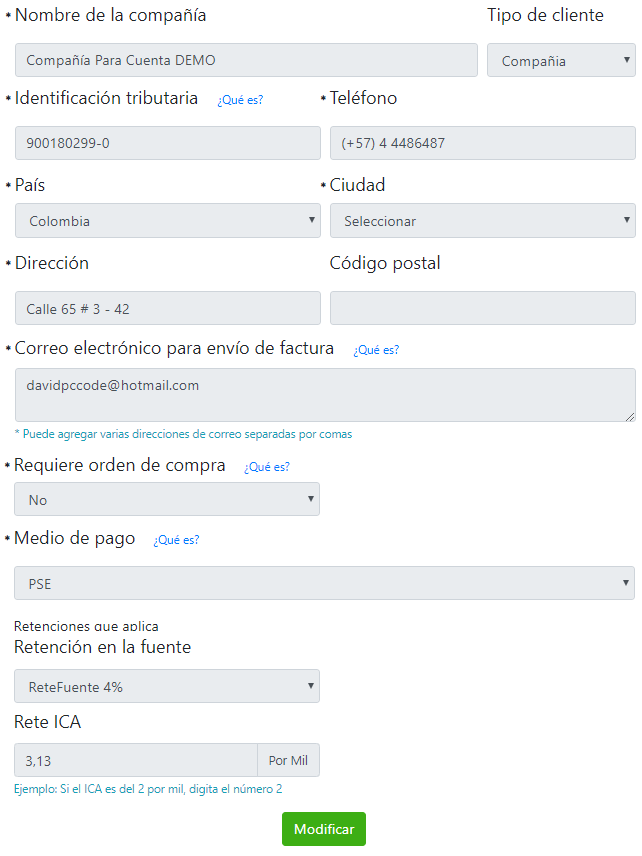This screenshot has height=856, width=642.
Task: Click ¿Qué es? next to Correo electrónico
Action: tap(376, 350)
